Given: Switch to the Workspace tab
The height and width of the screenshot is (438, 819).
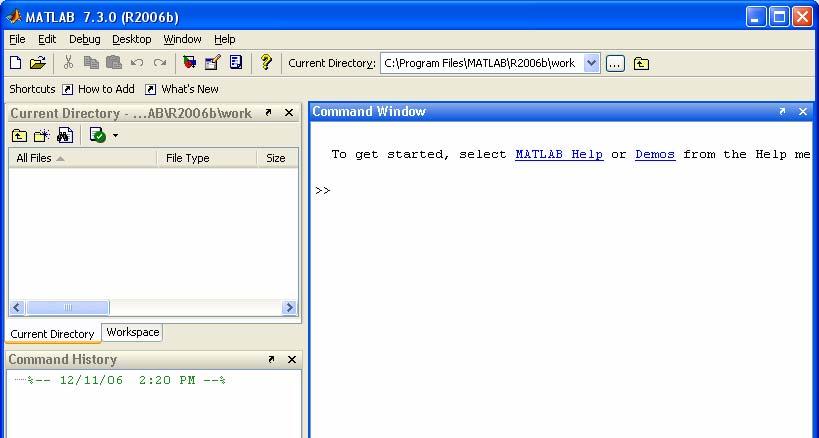Looking at the screenshot, I should click(x=133, y=332).
